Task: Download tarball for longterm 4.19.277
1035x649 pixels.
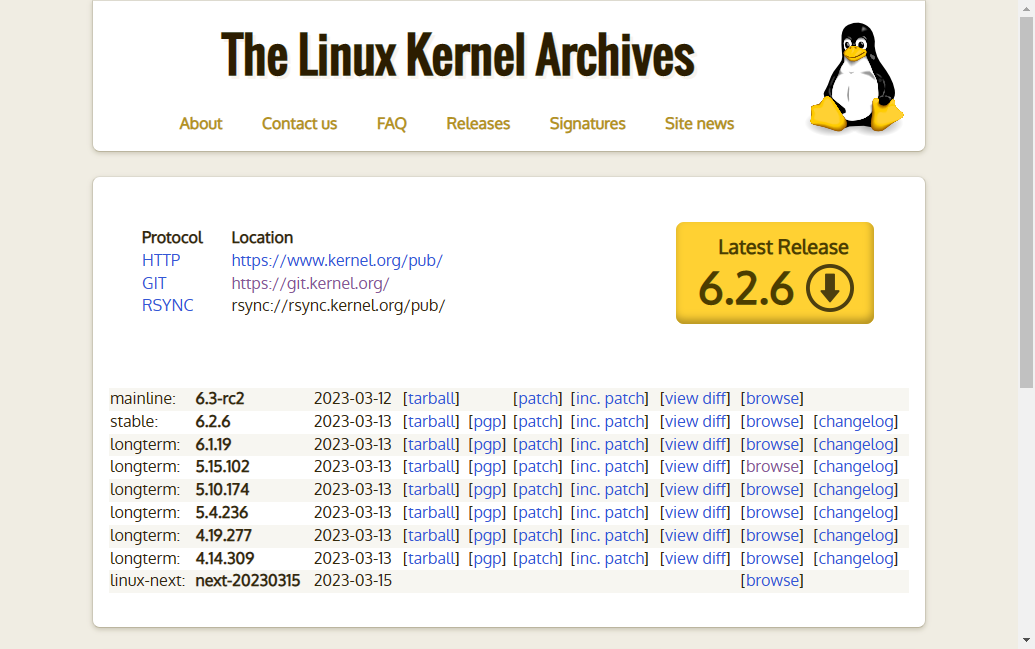Action: [x=431, y=535]
